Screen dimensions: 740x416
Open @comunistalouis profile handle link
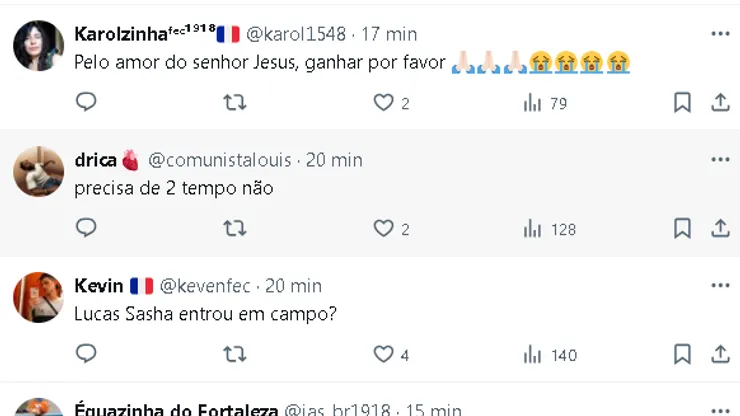click(x=222, y=160)
